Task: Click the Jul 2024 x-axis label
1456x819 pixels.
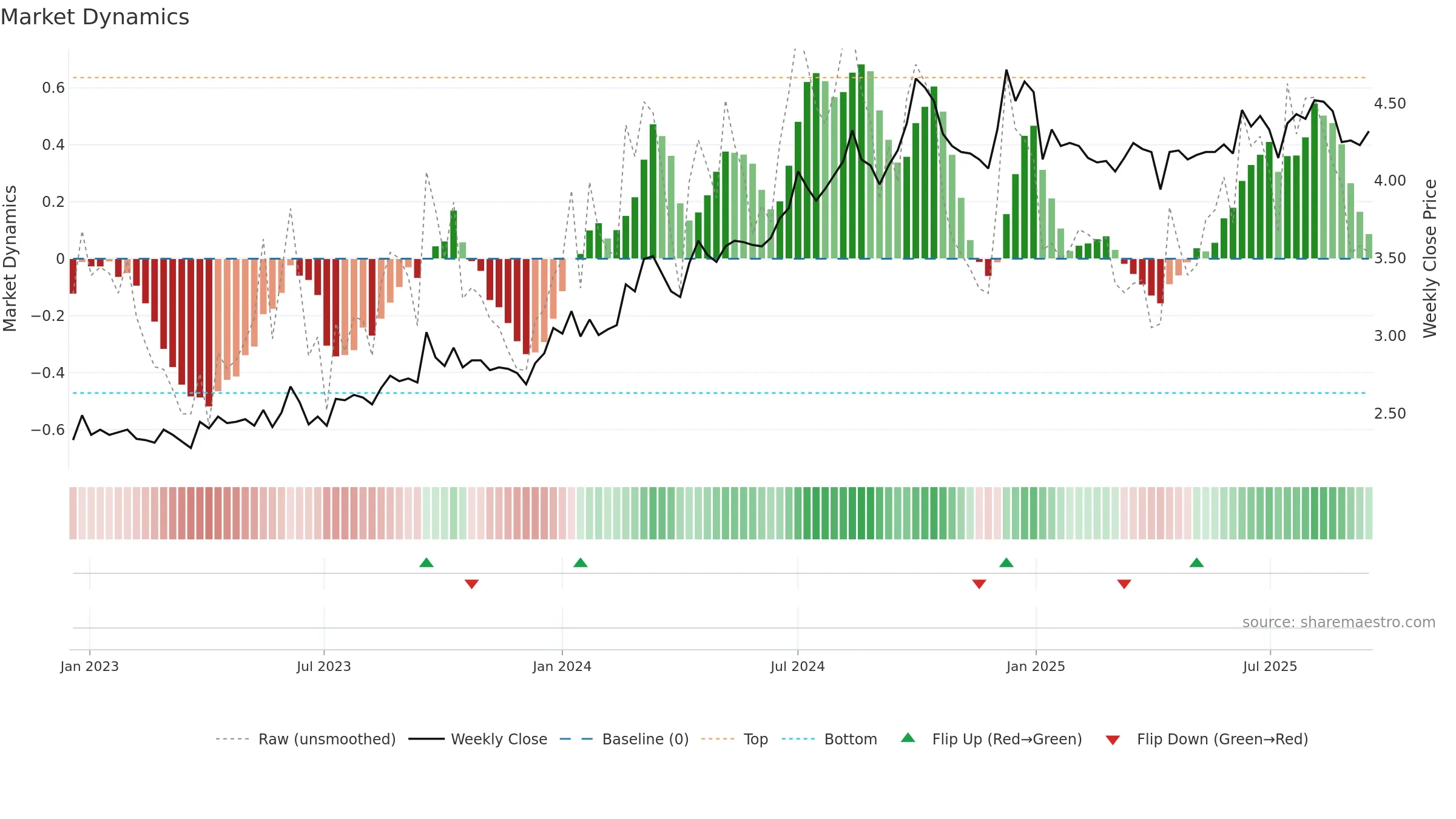Action: coord(798,666)
